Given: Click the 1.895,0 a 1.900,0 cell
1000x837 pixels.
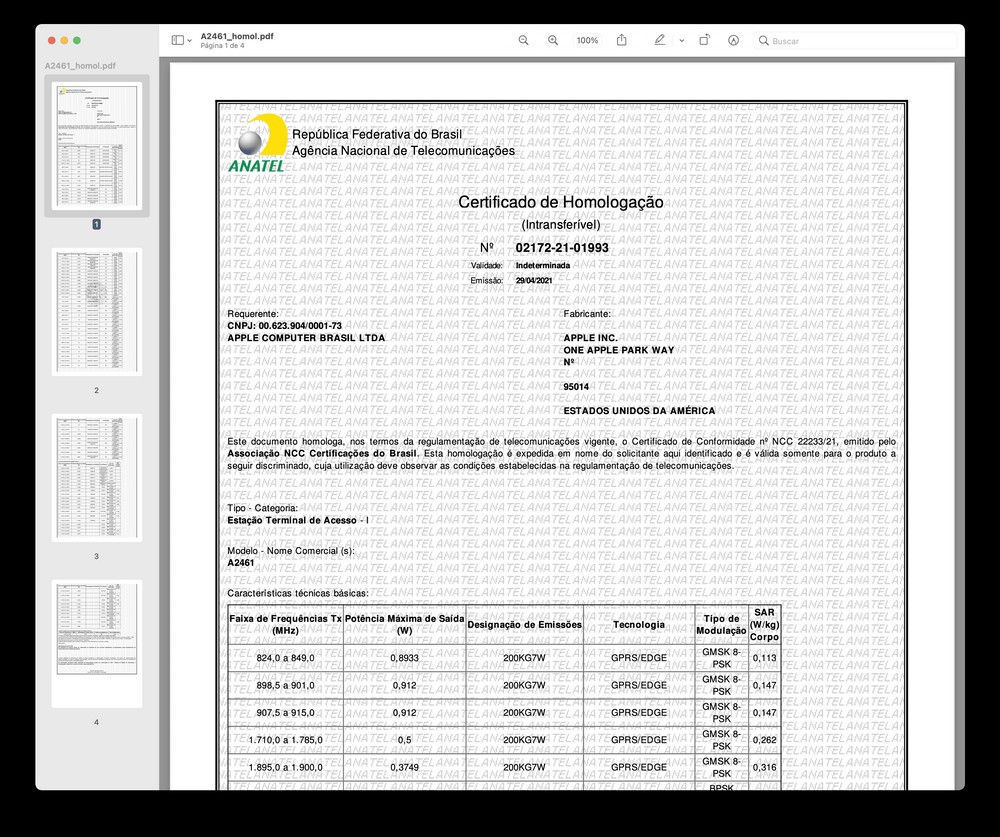Looking at the screenshot, I should [x=285, y=767].
